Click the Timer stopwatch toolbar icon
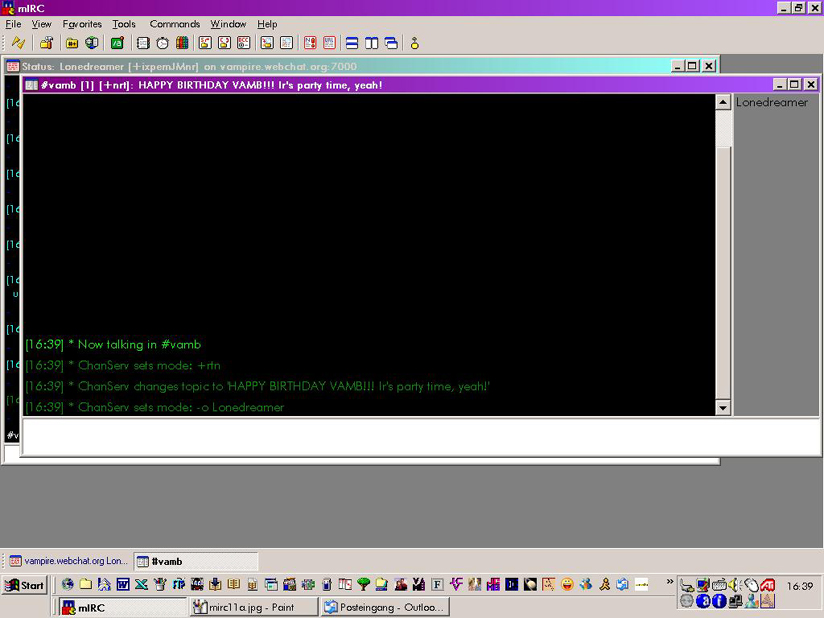The width and height of the screenshot is (824, 618). (162, 43)
